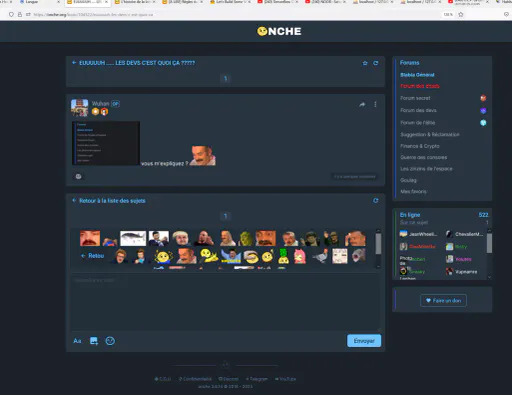Screen dimensions: 512x395
Task: Select the sparkling yellow smiley sticker
Action: point(163,256)
